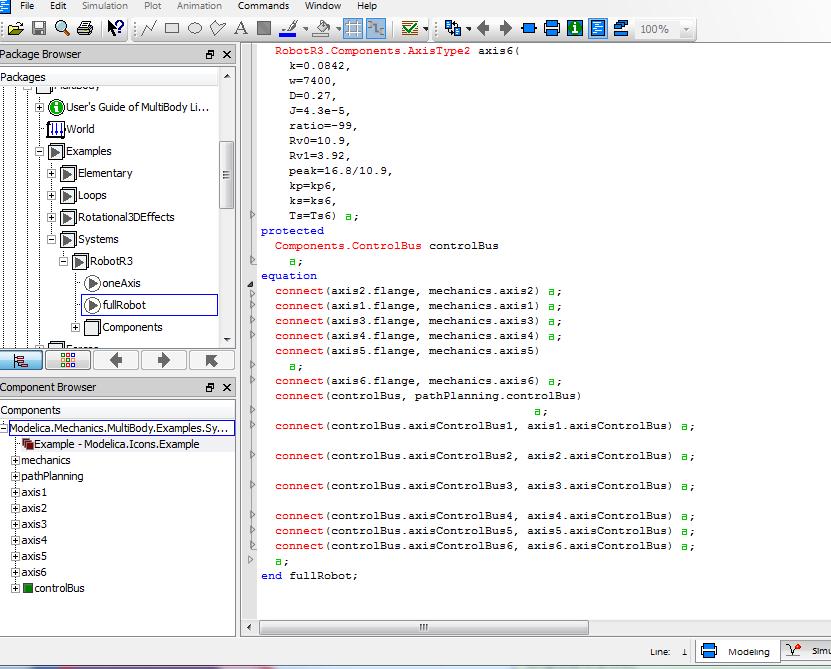Click the oneAxis example play icon

tap(92, 284)
